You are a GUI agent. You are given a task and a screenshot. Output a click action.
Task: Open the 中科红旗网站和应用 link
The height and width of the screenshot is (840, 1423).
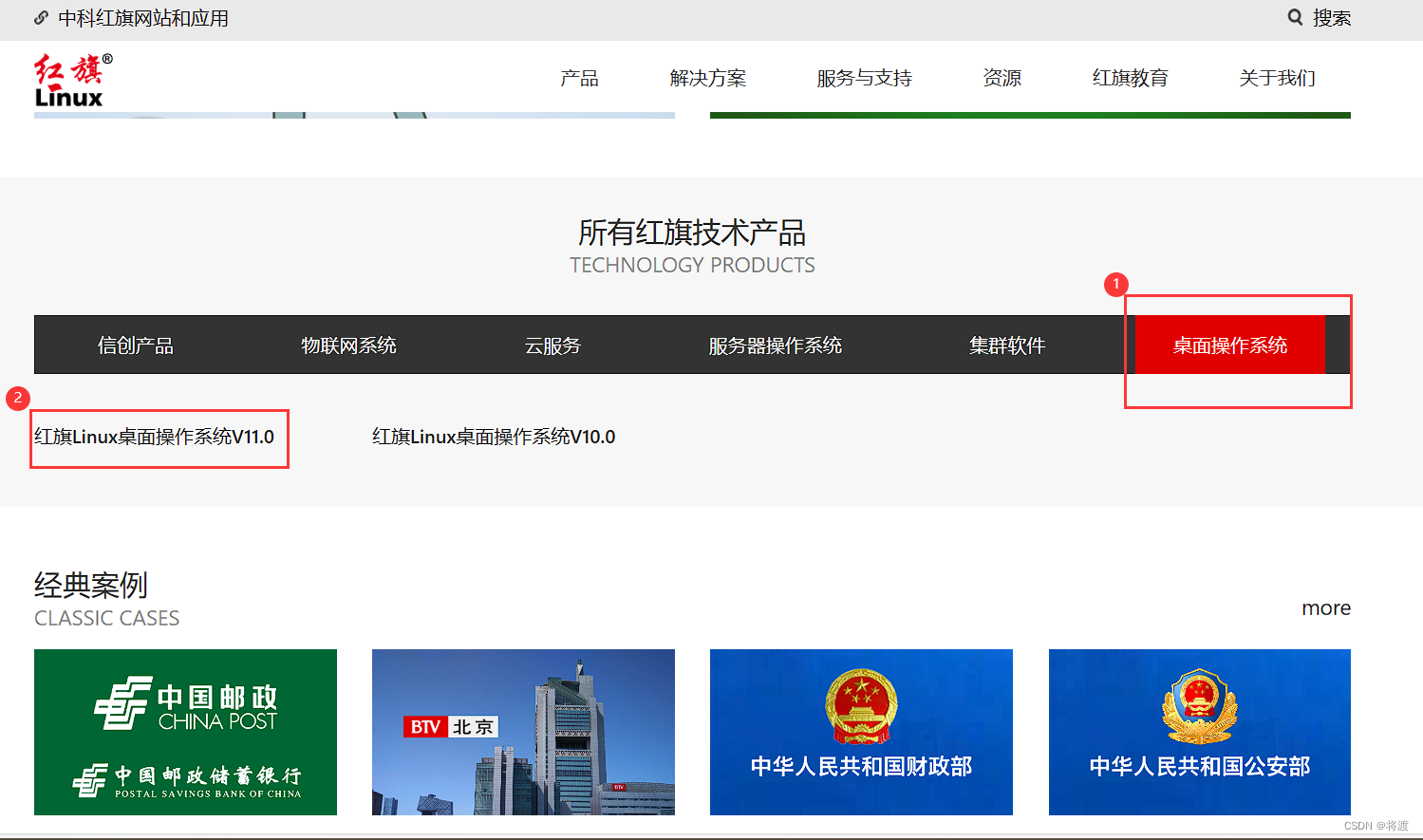(143, 18)
